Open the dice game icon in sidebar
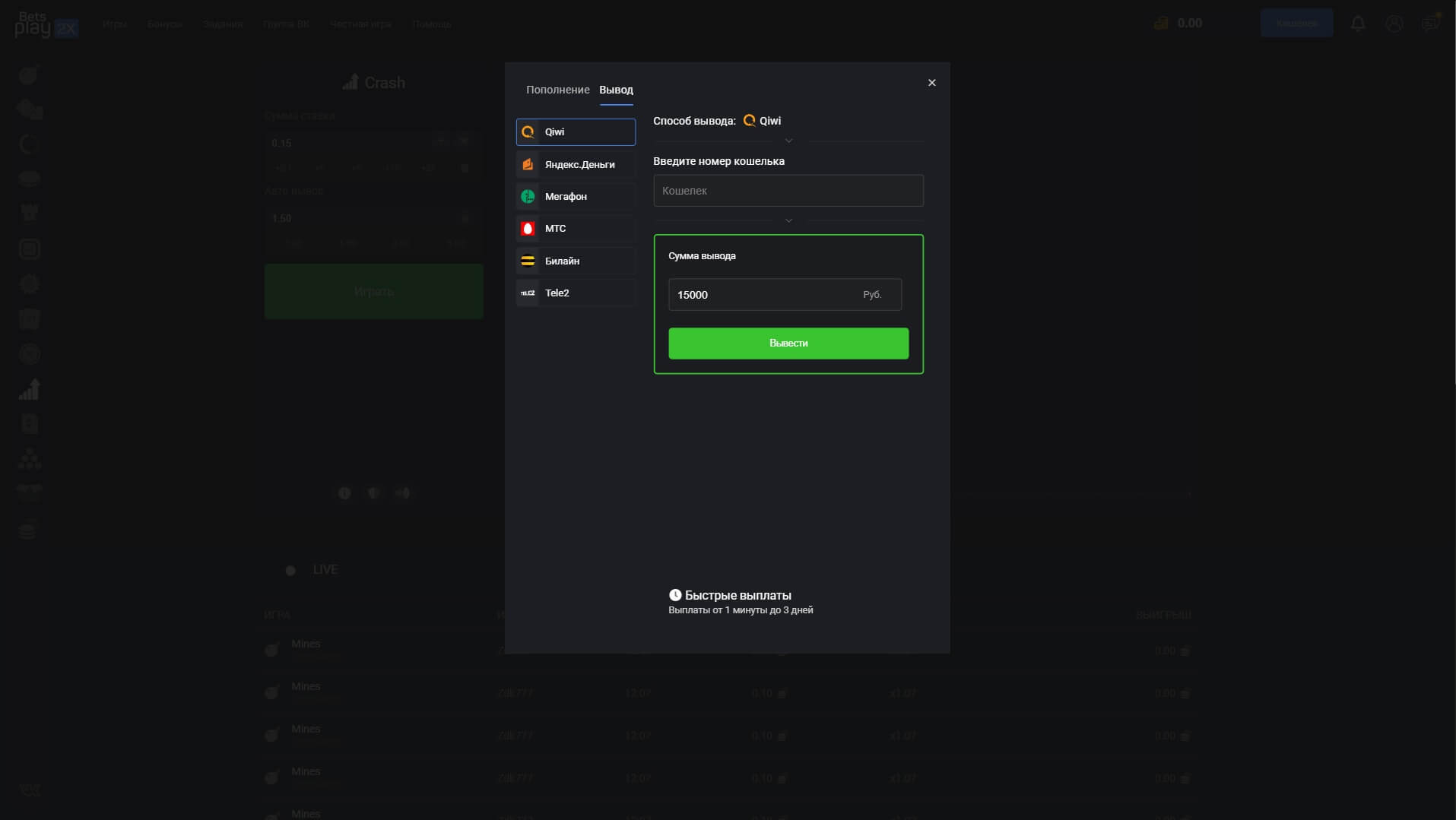1456x820 pixels. coord(29,109)
